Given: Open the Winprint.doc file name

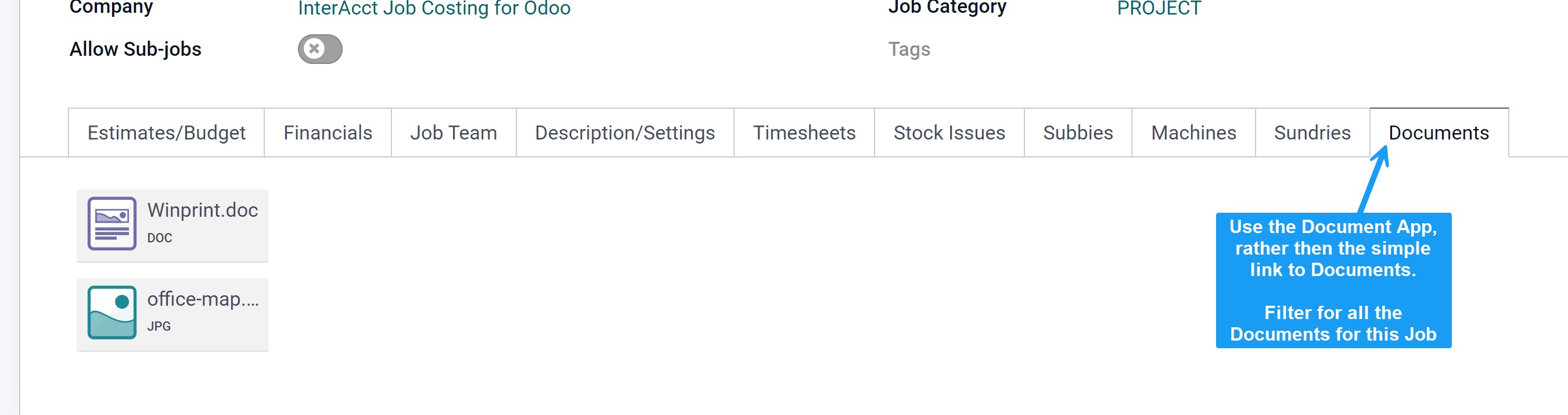Looking at the screenshot, I should click(x=203, y=210).
